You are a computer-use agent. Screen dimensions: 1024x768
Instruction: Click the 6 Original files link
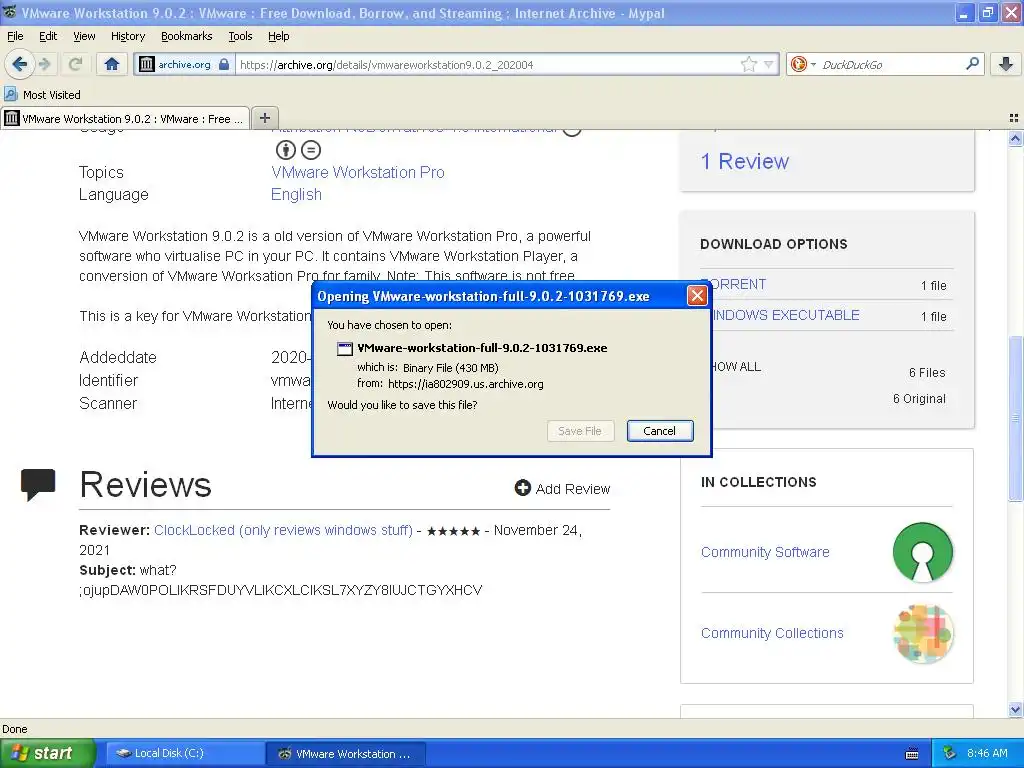(919, 399)
